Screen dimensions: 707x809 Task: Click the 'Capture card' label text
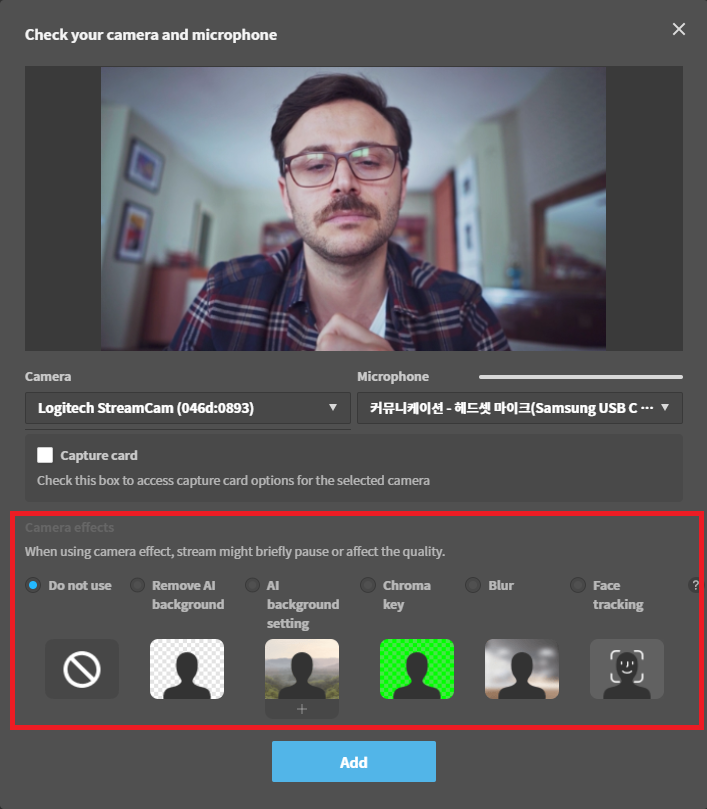click(x=99, y=456)
